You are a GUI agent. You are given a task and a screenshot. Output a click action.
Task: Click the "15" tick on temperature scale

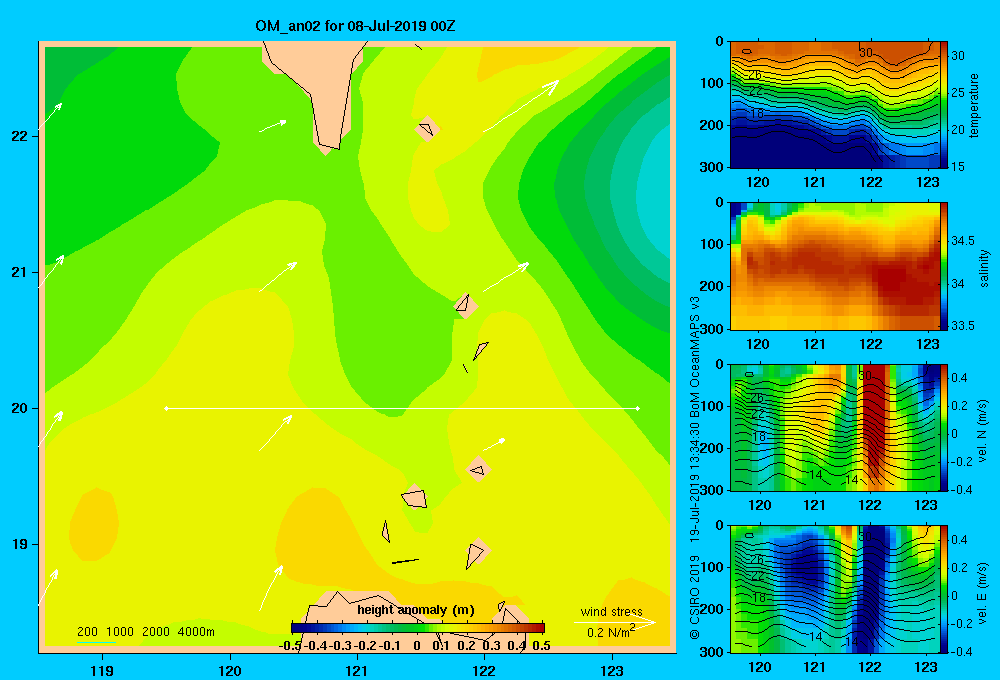[958, 166]
